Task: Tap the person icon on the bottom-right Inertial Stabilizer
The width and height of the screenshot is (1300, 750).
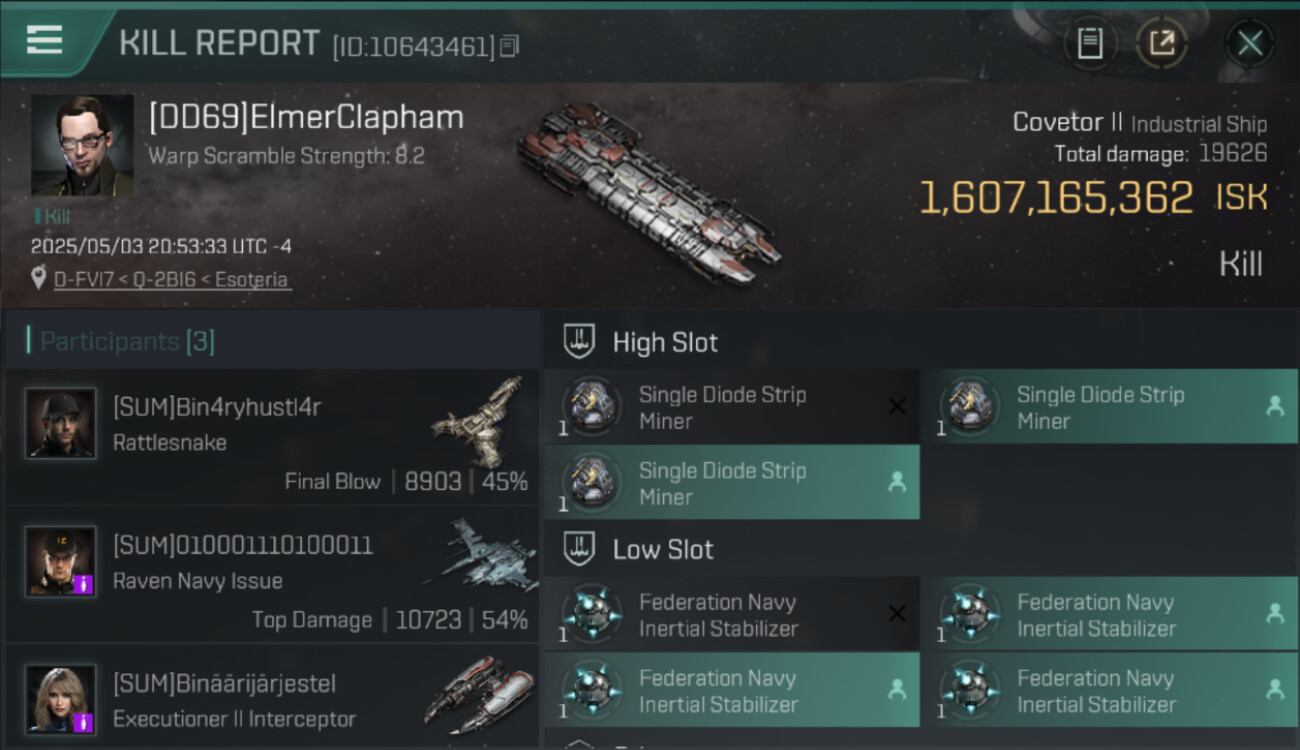Action: click(1275, 690)
